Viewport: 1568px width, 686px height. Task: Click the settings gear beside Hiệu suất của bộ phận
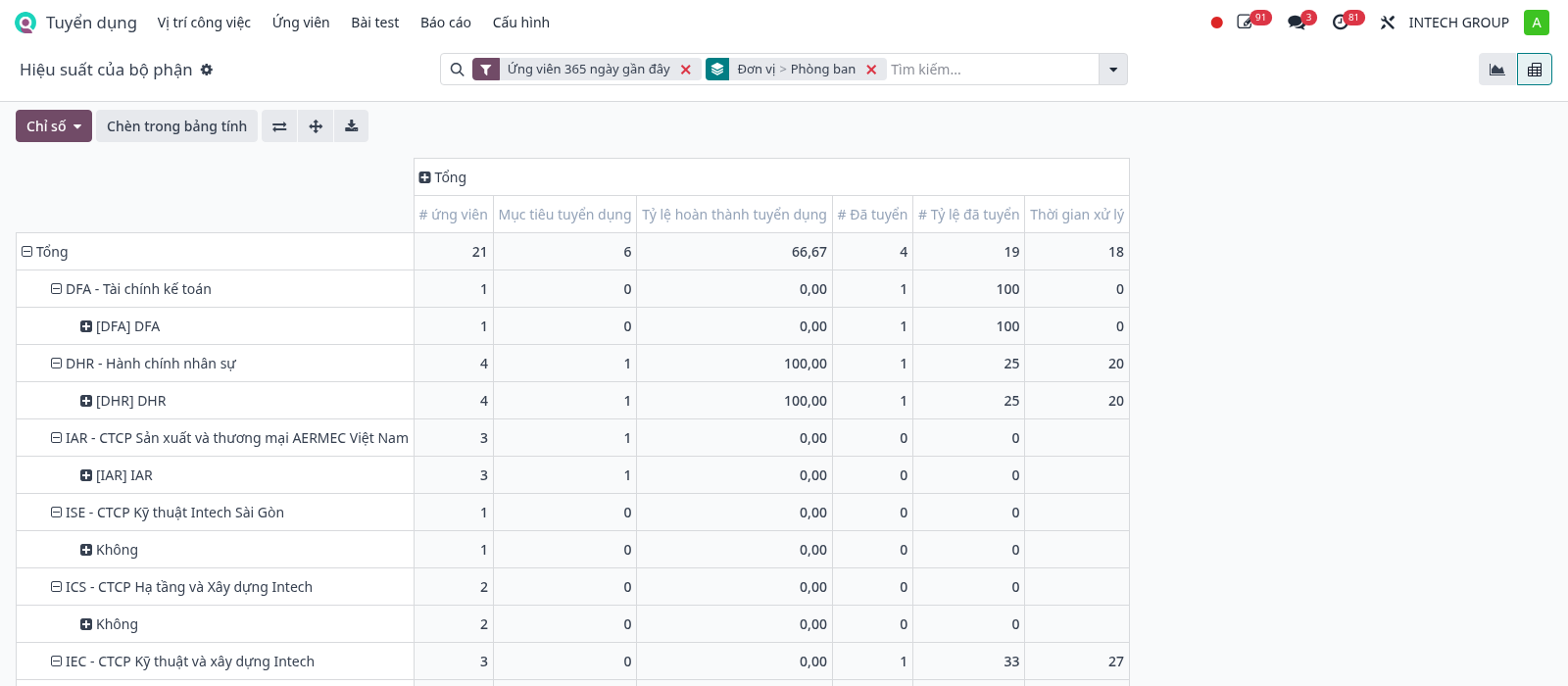tap(207, 70)
